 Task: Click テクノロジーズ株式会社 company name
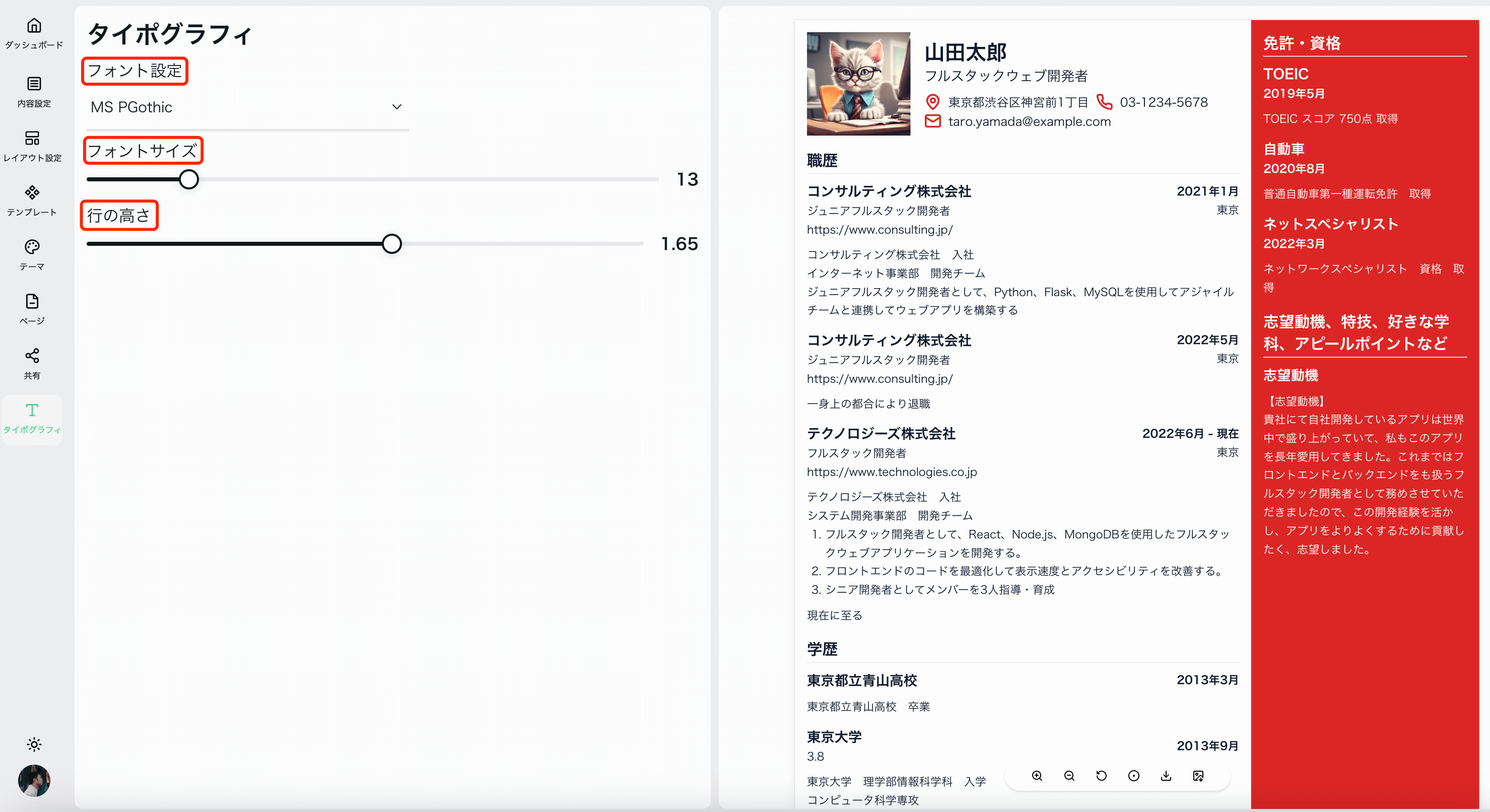tap(881, 434)
